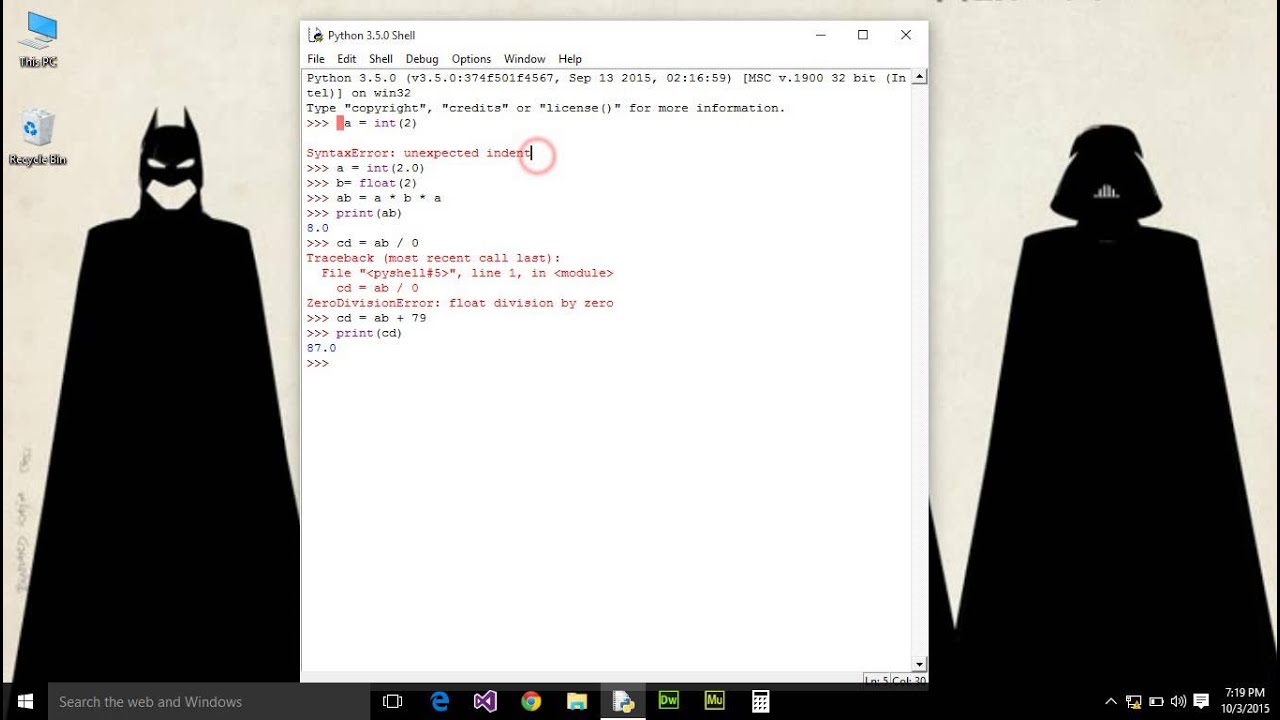Open the Options menu

(471, 59)
